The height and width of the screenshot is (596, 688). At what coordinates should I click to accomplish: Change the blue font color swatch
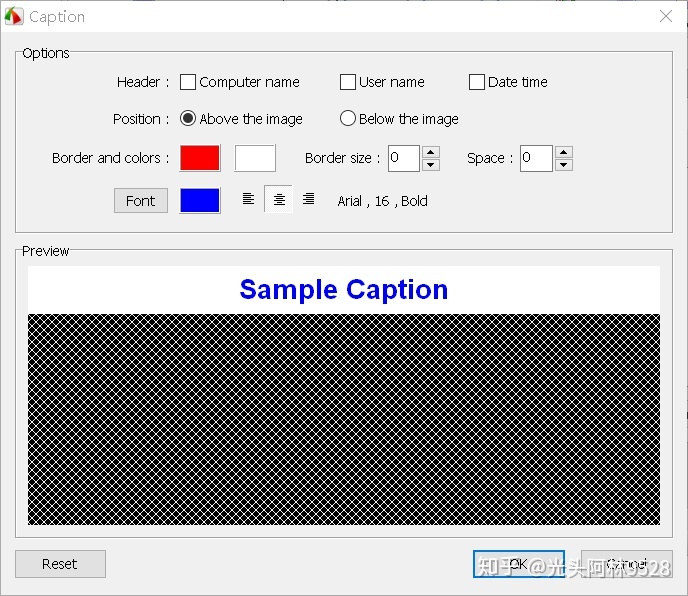point(200,201)
